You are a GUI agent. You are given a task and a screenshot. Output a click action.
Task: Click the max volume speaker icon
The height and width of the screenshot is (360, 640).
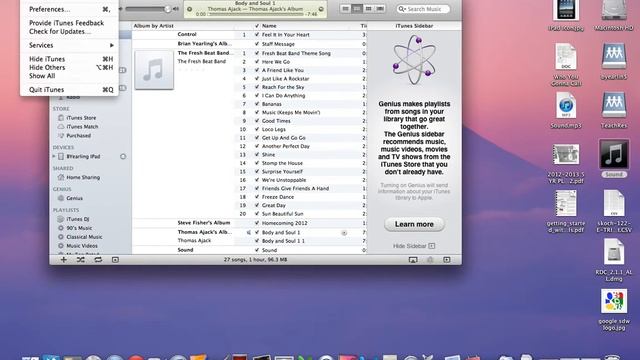click(x=176, y=9)
